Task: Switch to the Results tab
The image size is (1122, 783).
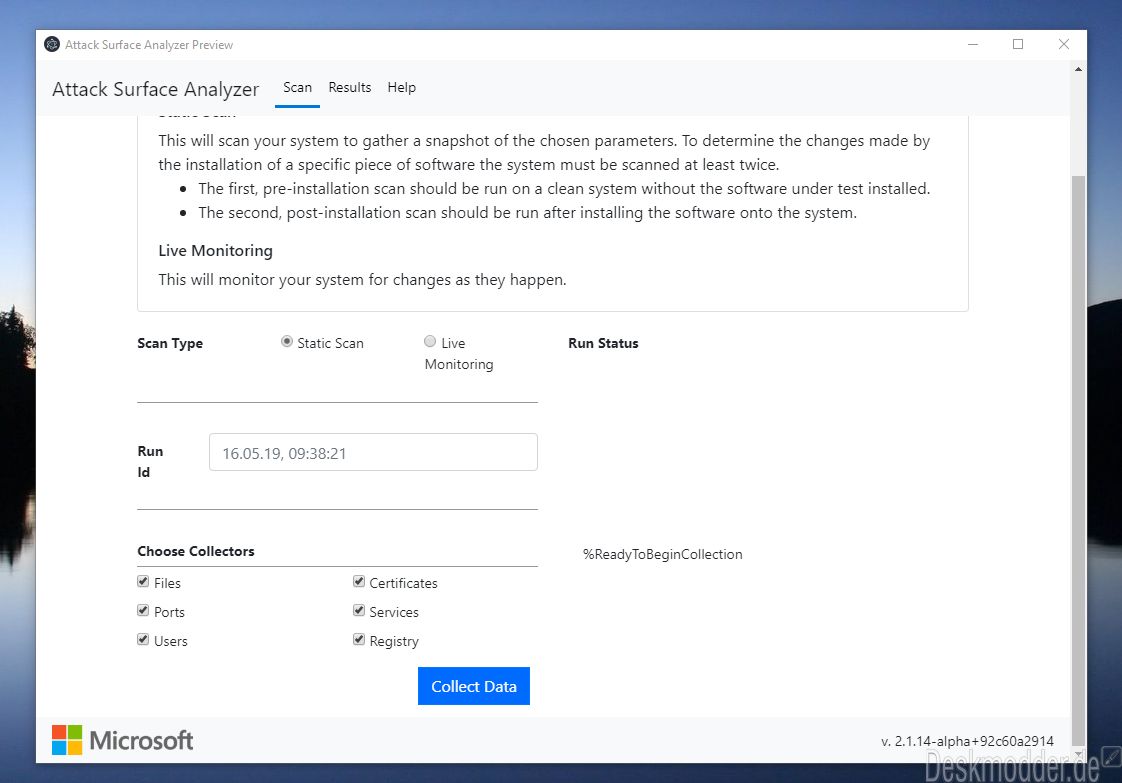Action: tap(350, 87)
